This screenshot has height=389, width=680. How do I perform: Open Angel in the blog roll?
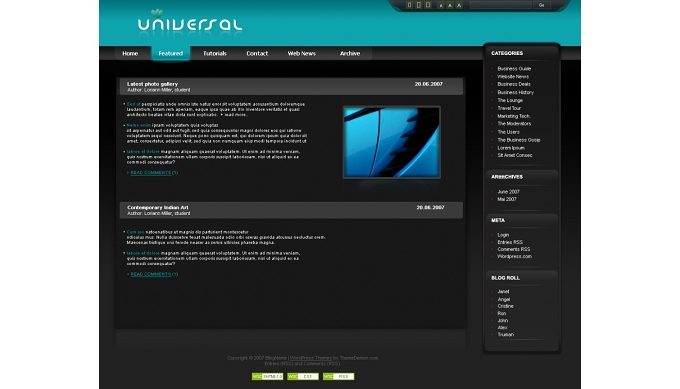[503, 300]
